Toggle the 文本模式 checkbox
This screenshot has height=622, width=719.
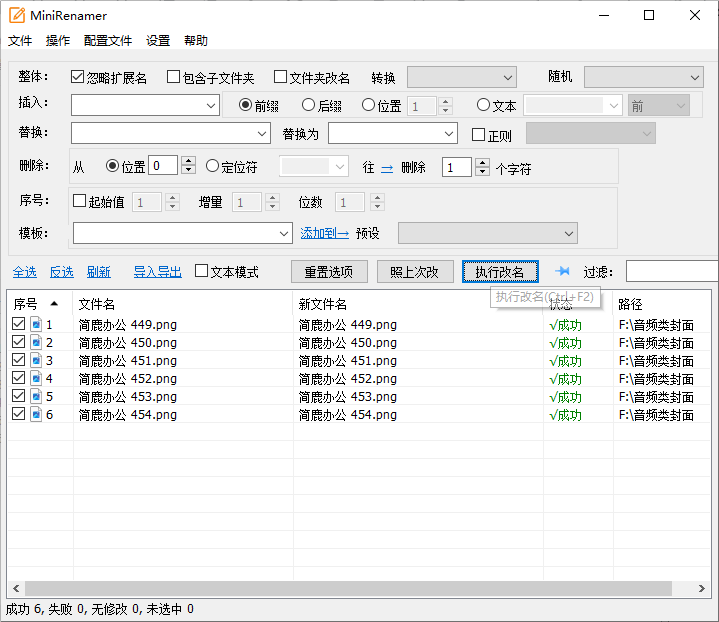201,271
